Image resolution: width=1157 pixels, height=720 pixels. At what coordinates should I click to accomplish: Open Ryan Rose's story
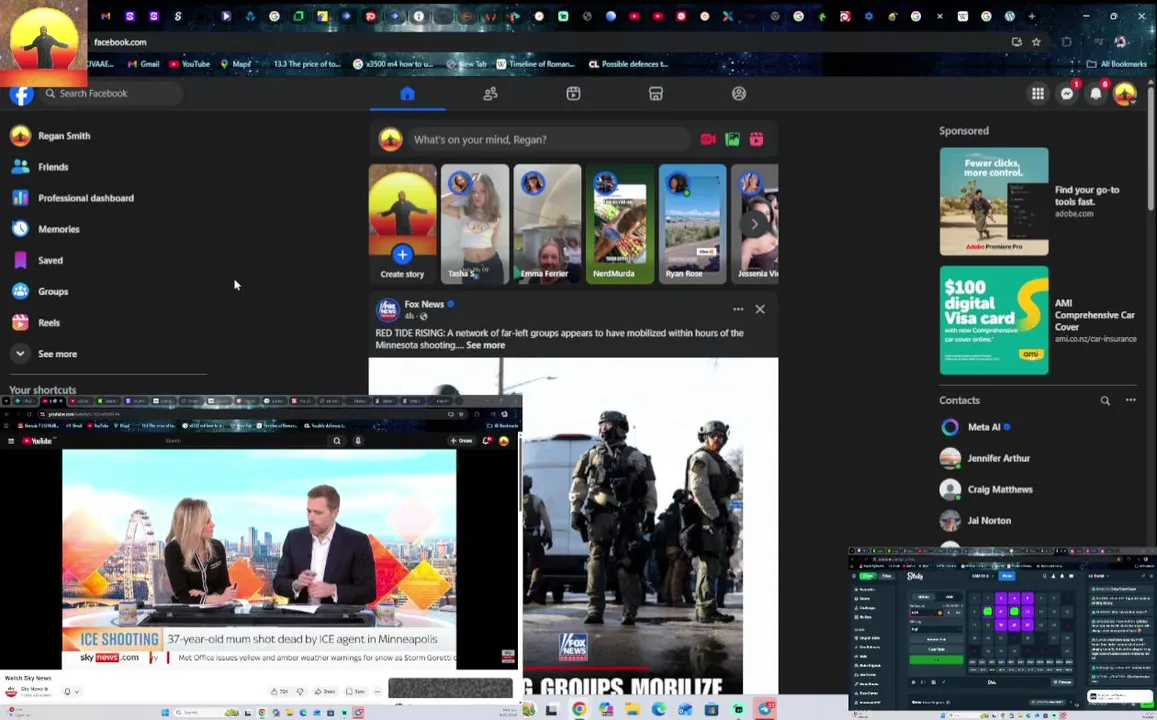point(692,224)
